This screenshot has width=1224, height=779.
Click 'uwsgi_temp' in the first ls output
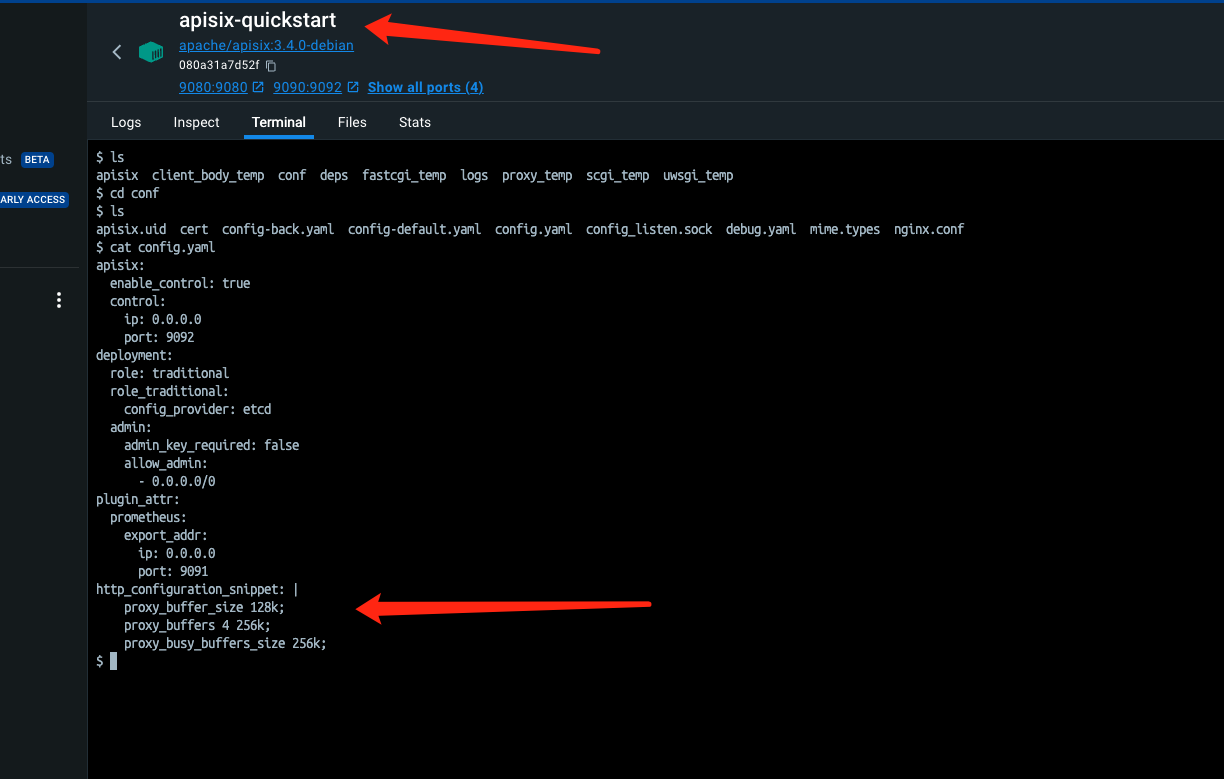tap(698, 175)
